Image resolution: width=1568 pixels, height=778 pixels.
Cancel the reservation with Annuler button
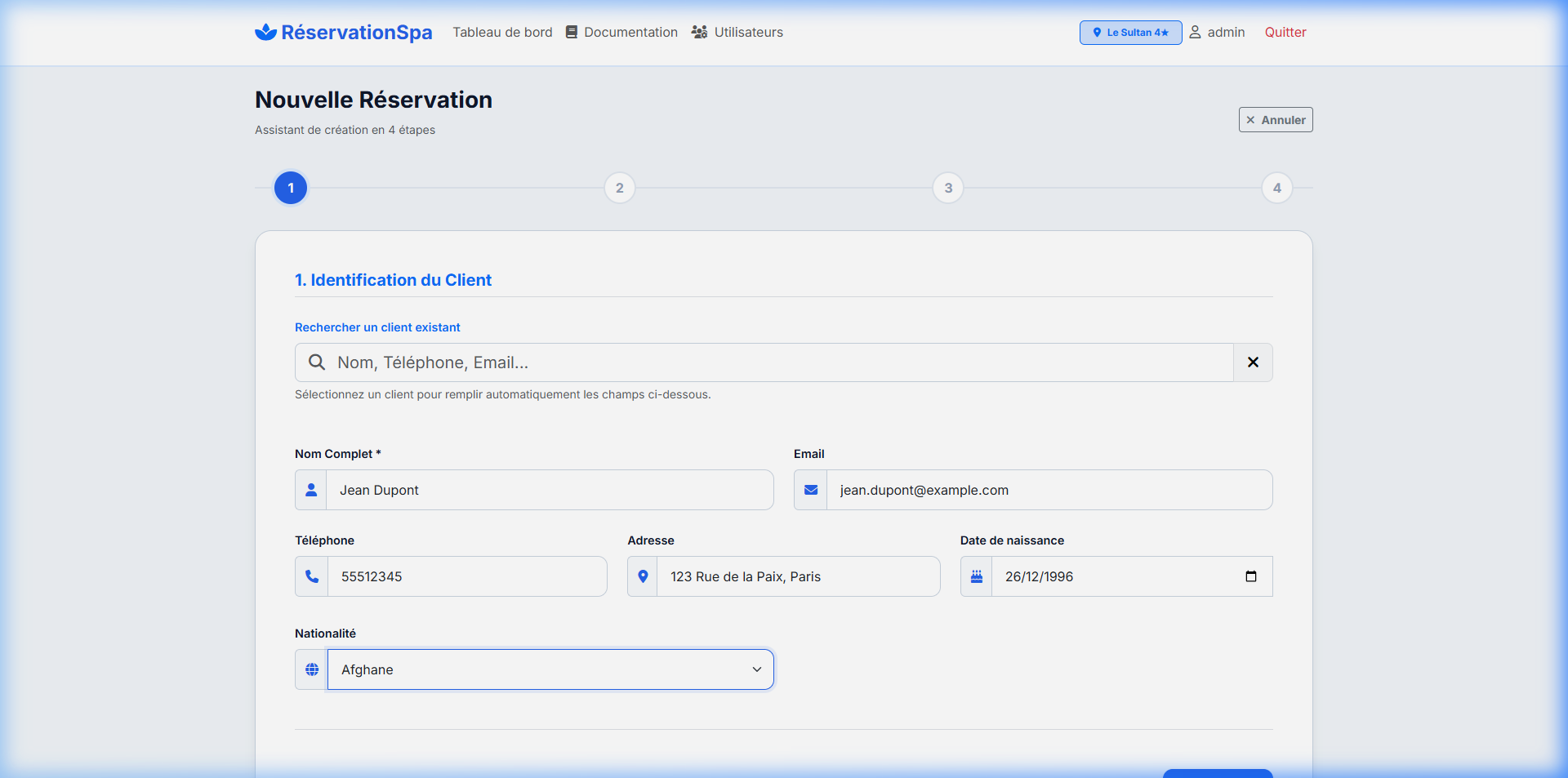tap(1276, 120)
